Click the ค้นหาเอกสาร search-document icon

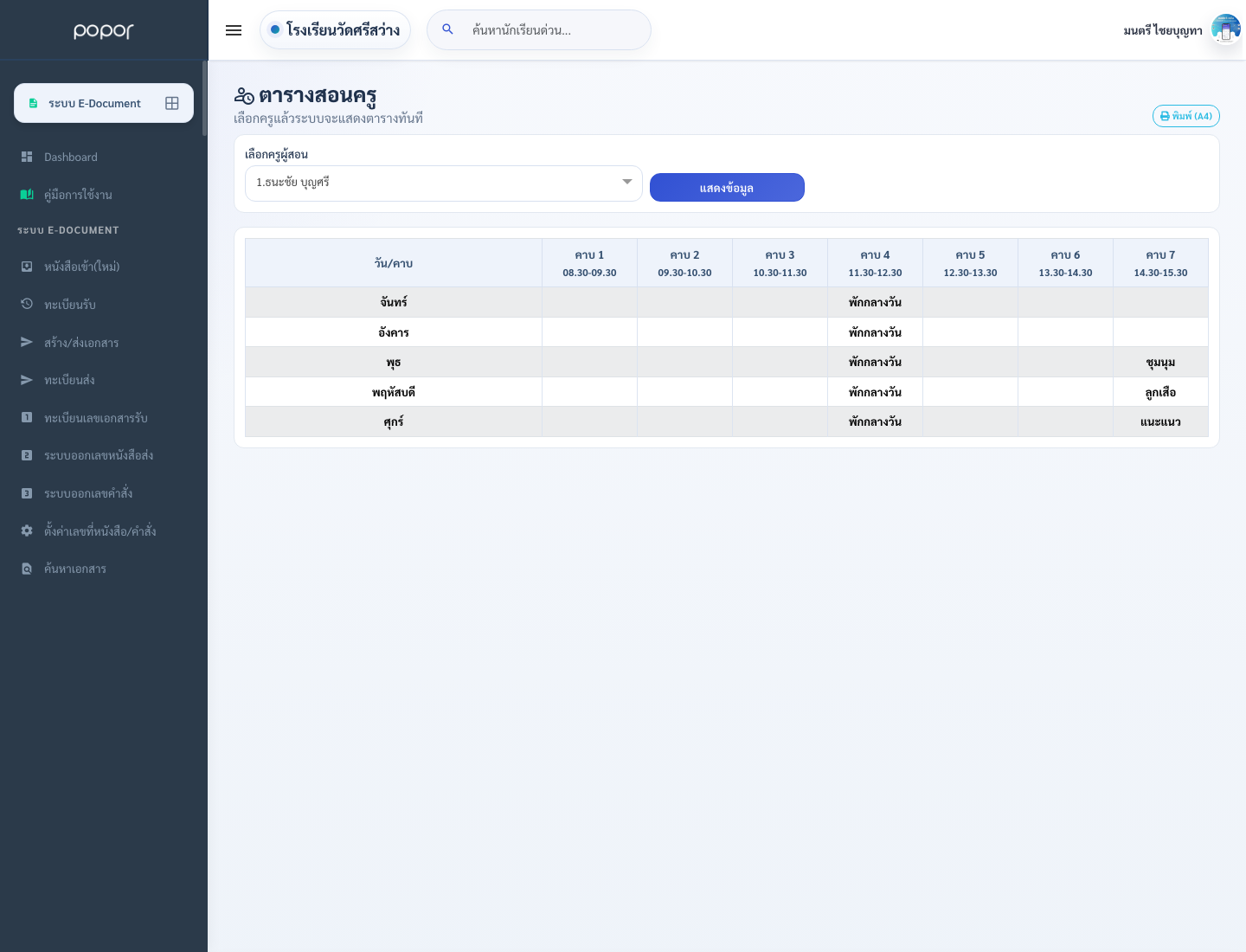coord(27,569)
